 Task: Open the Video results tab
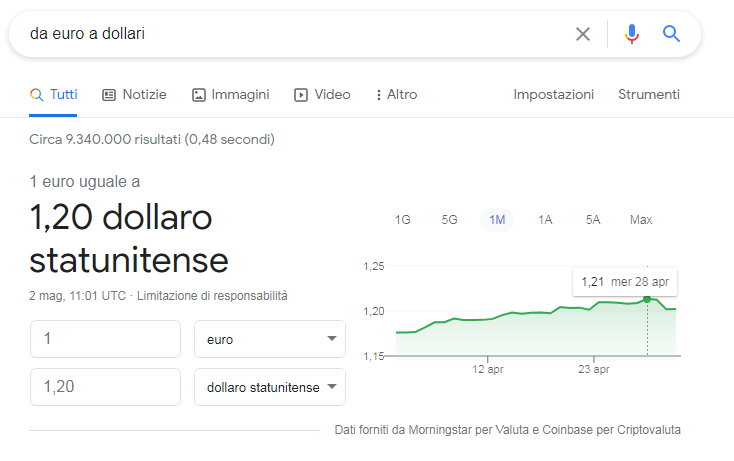322,95
